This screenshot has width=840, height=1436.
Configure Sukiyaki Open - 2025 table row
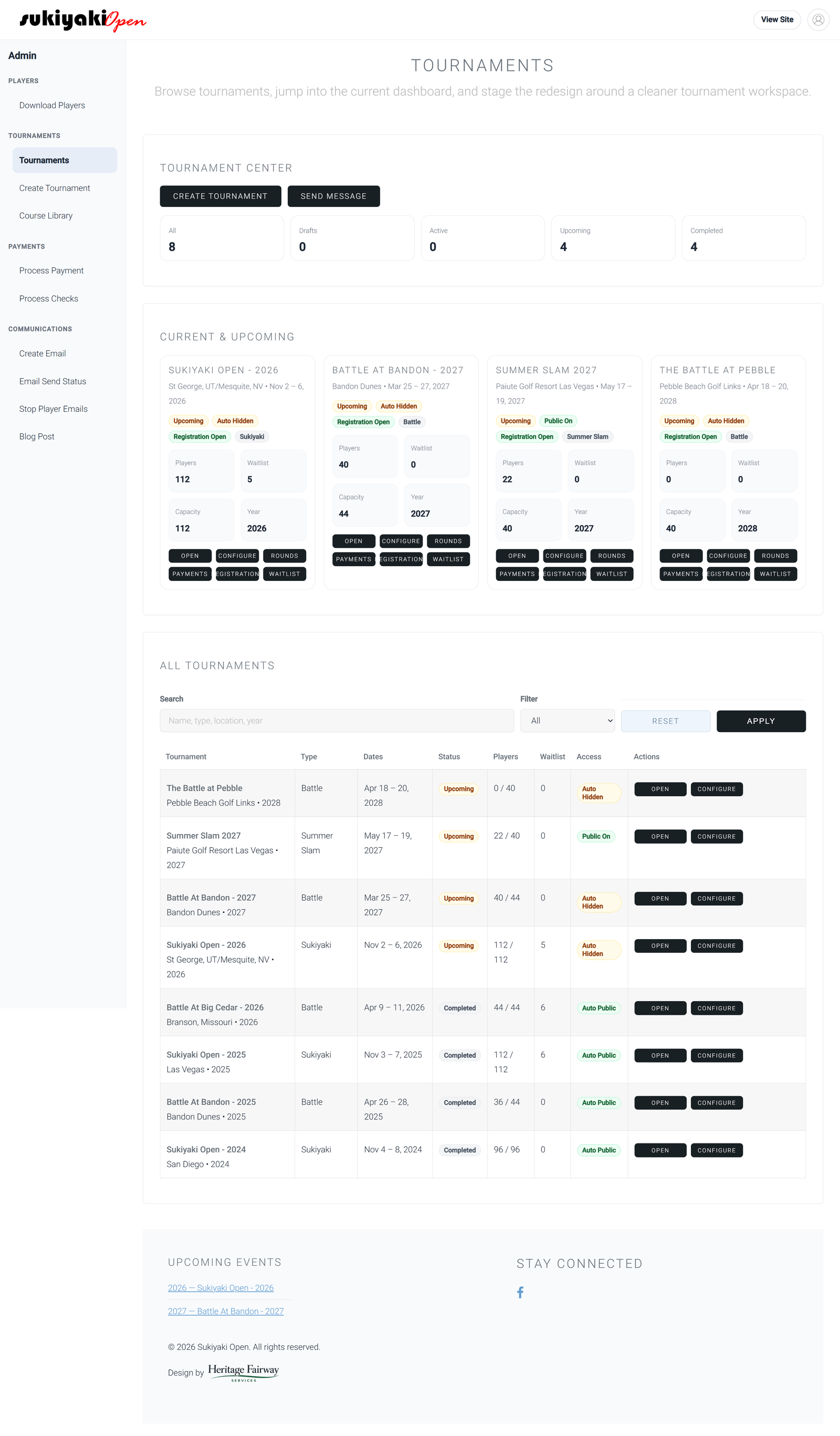click(x=717, y=1055)
